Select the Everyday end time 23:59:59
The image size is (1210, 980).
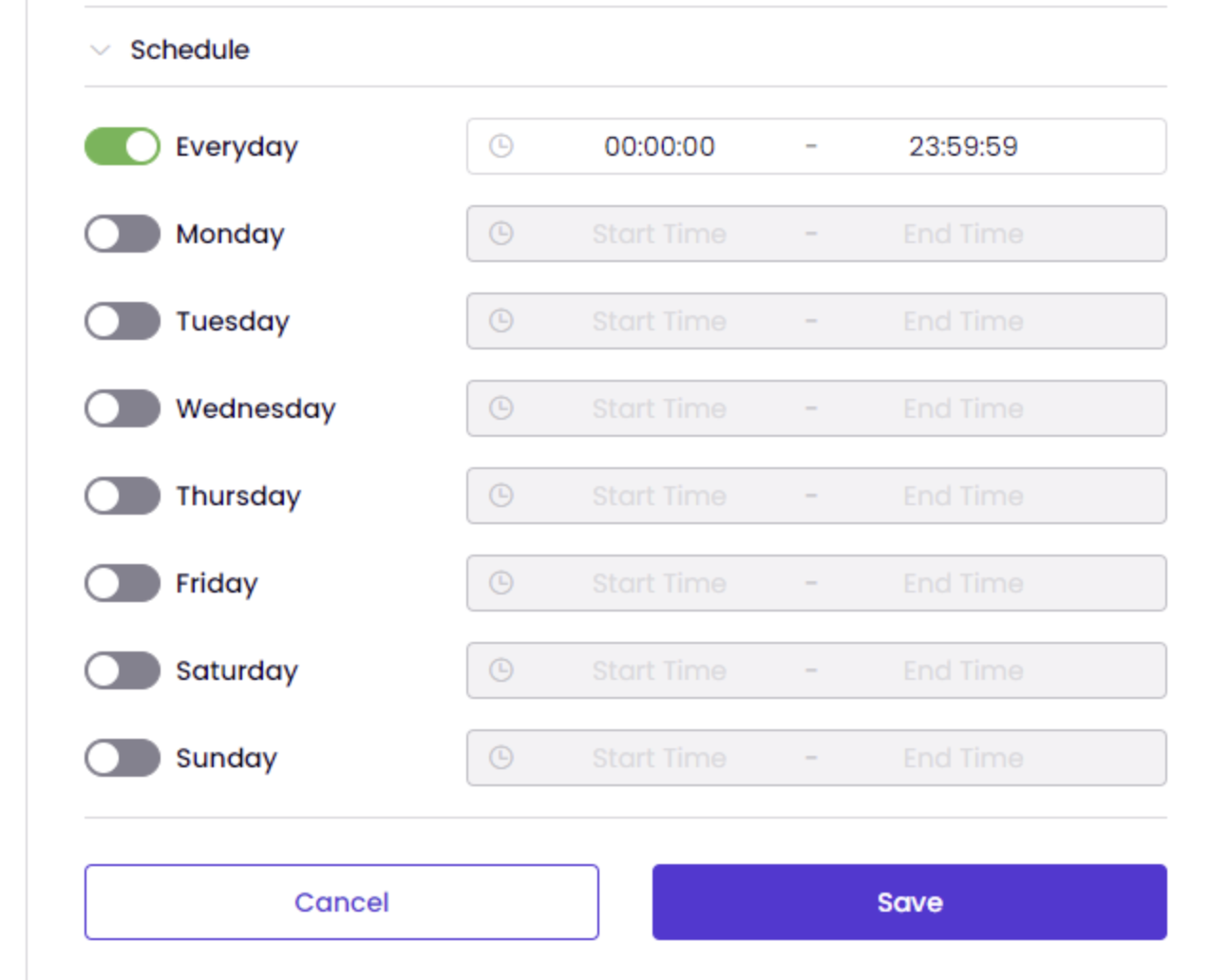[x=963, y=146]
